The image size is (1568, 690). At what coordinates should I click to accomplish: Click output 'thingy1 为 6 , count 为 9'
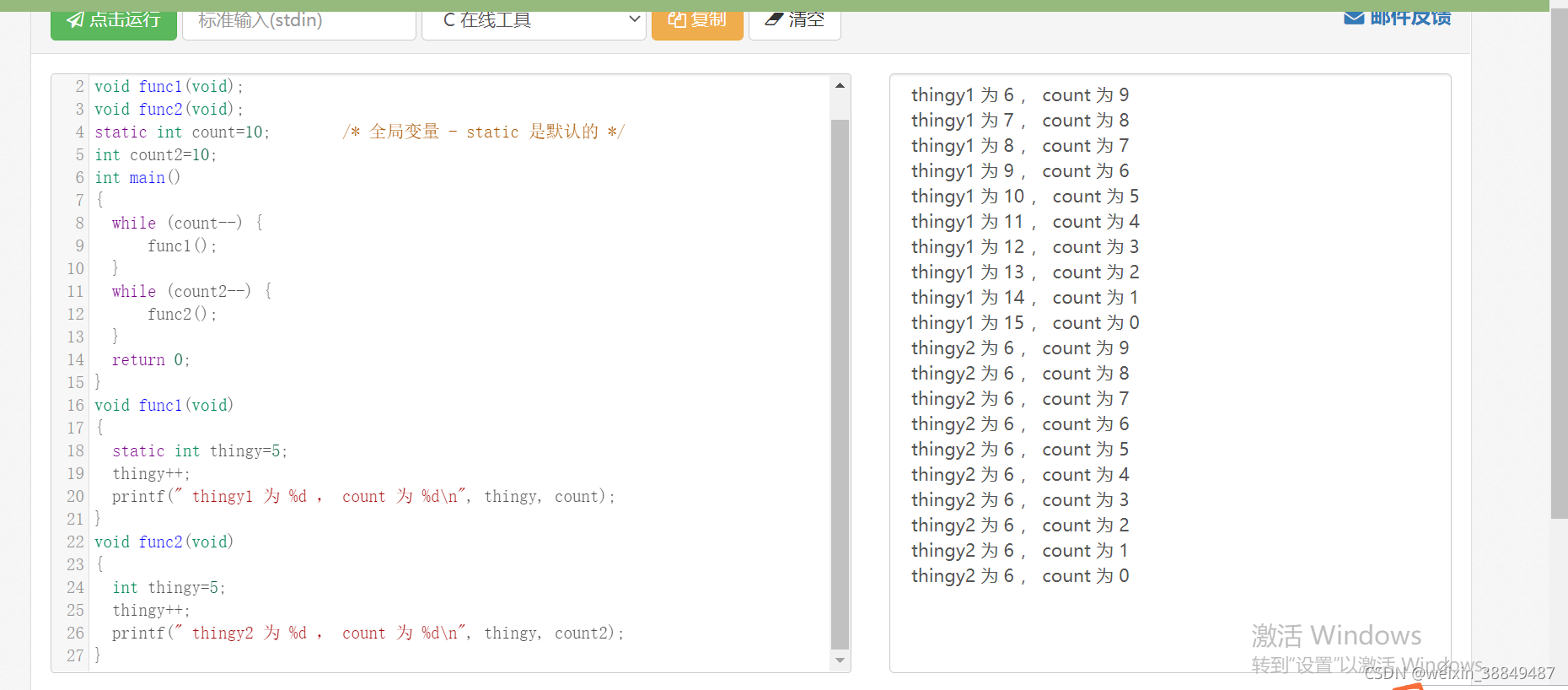[1020, 94]
